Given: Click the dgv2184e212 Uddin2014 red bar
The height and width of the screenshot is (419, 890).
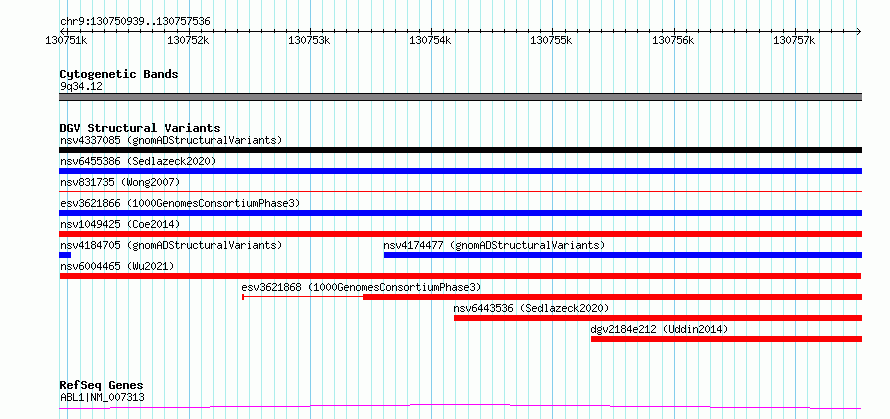Looking at the screenshot, I should pyautogui.click(x=727, y=339).
